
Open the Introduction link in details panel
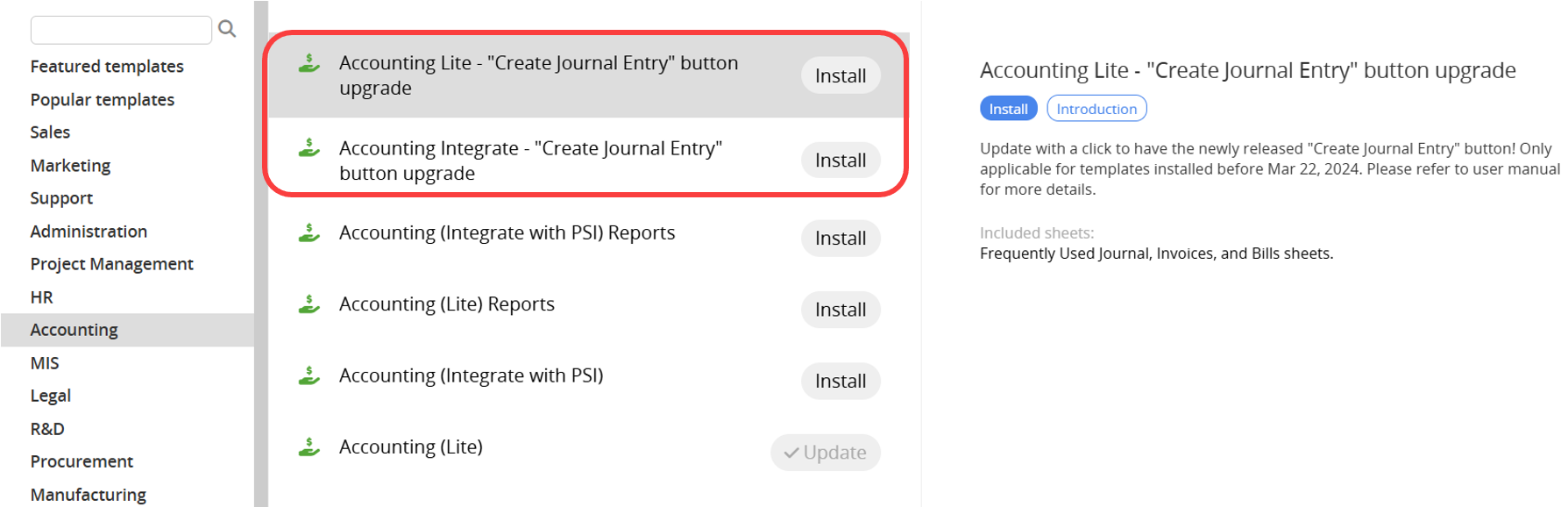click(1096, 109)
